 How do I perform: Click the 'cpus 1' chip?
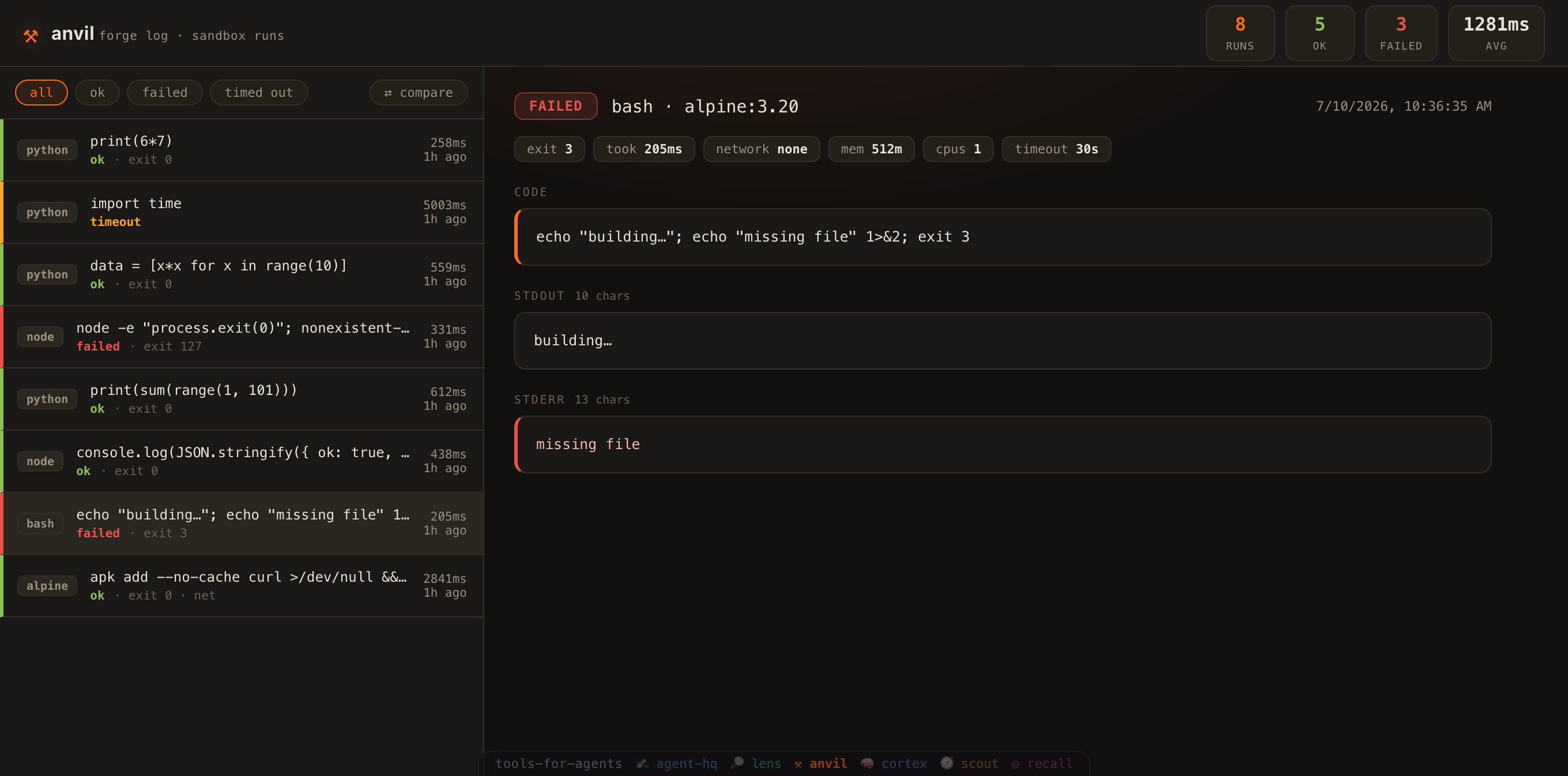(958, 149)
